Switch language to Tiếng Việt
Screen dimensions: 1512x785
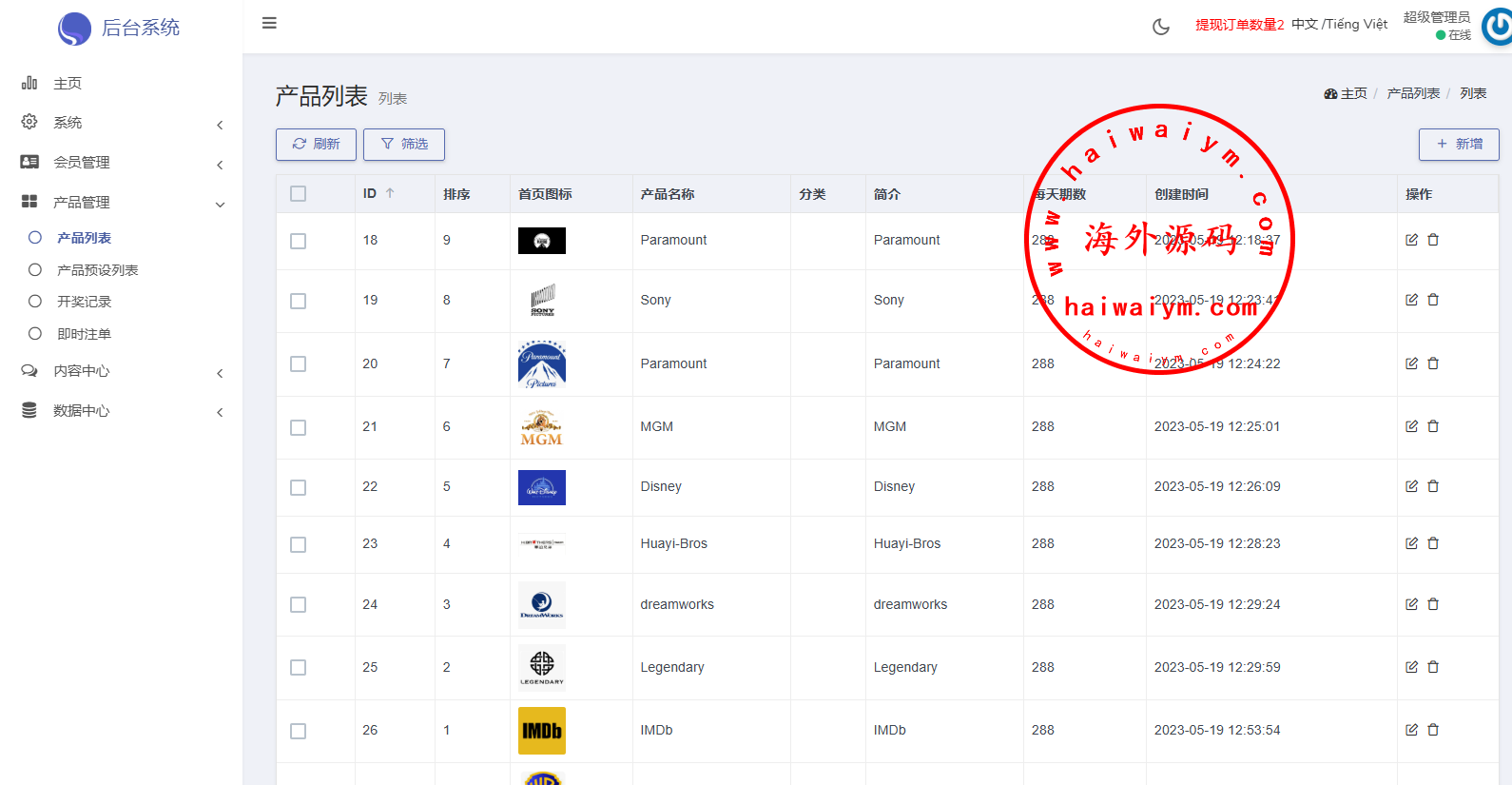[x=1357, y=25]
